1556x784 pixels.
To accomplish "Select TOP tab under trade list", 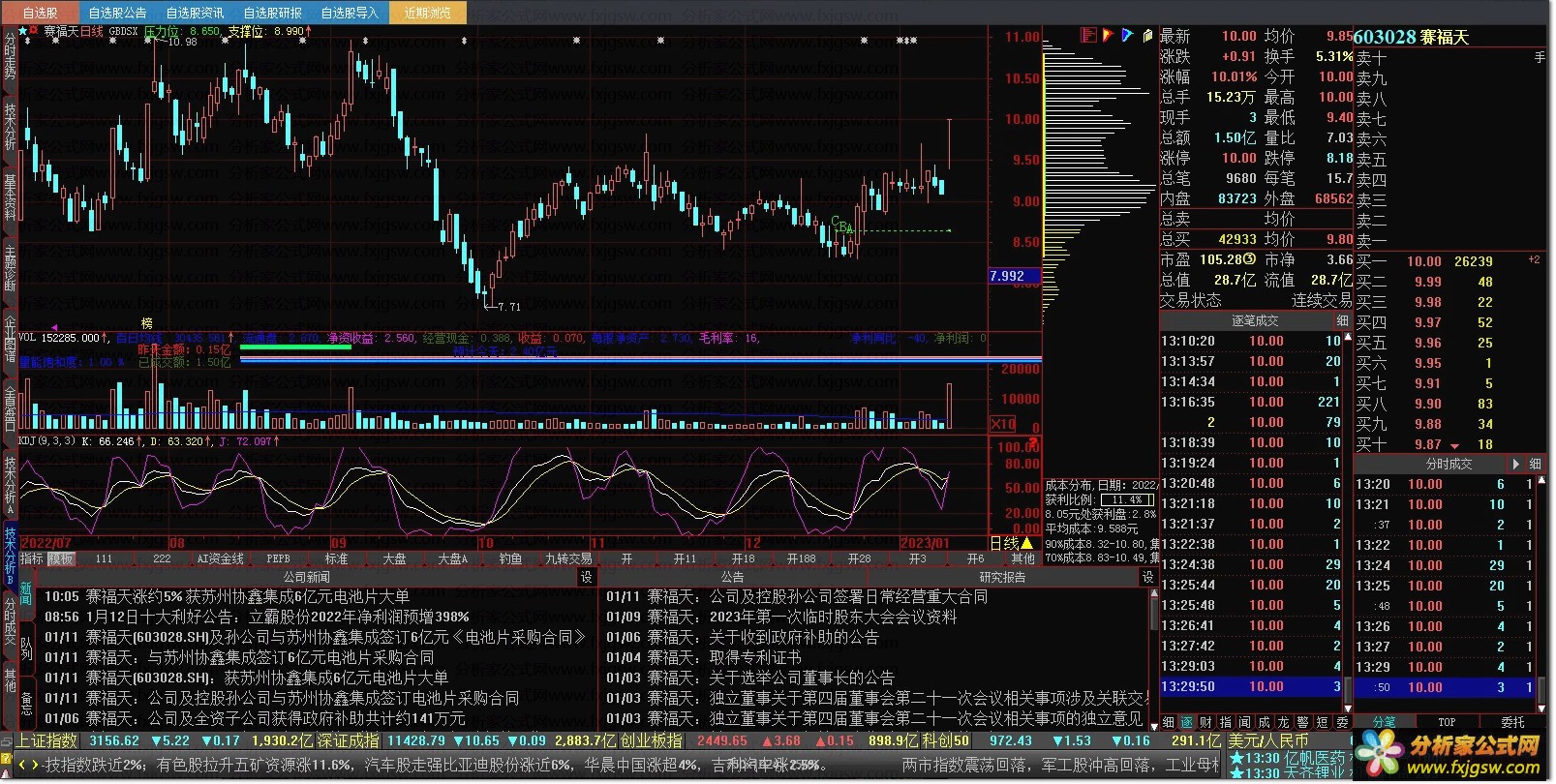I will pos(1447,722).
